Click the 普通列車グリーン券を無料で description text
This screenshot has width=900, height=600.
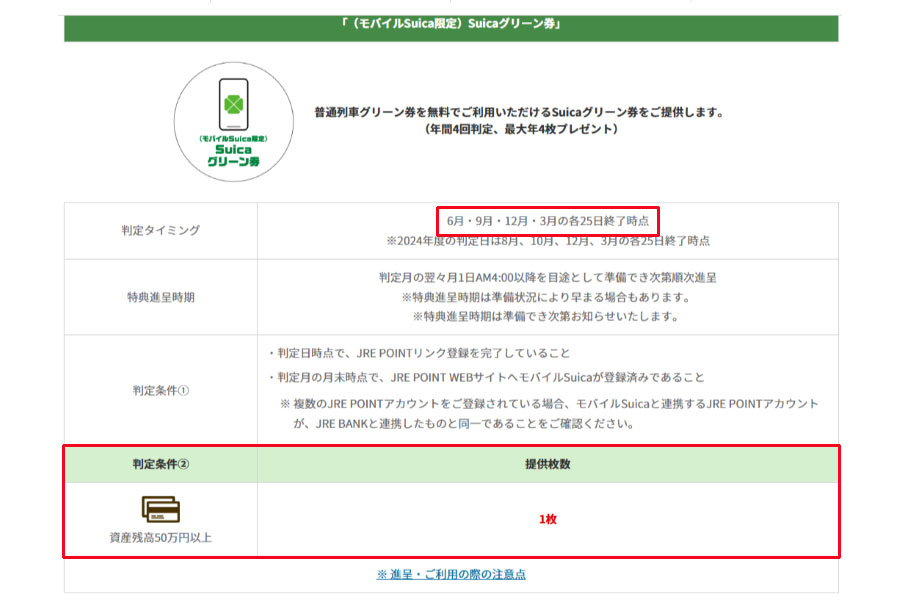click(x=518, y=112)
